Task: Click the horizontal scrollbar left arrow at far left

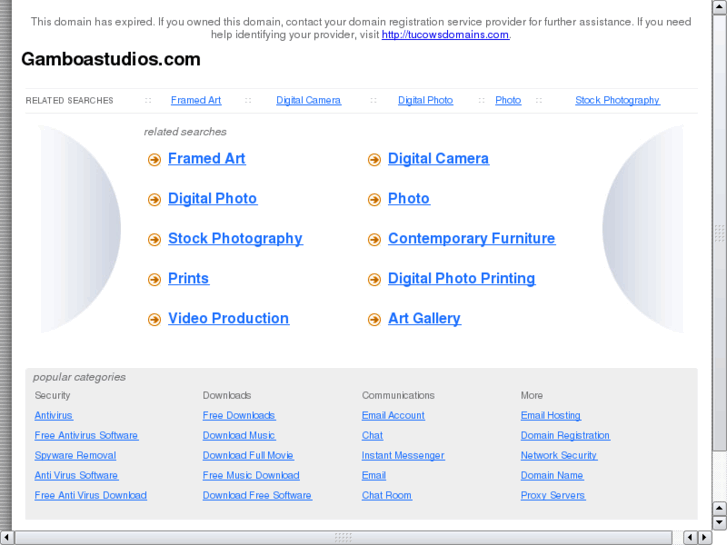Action: pyautogui.click(x=6, y=537)
